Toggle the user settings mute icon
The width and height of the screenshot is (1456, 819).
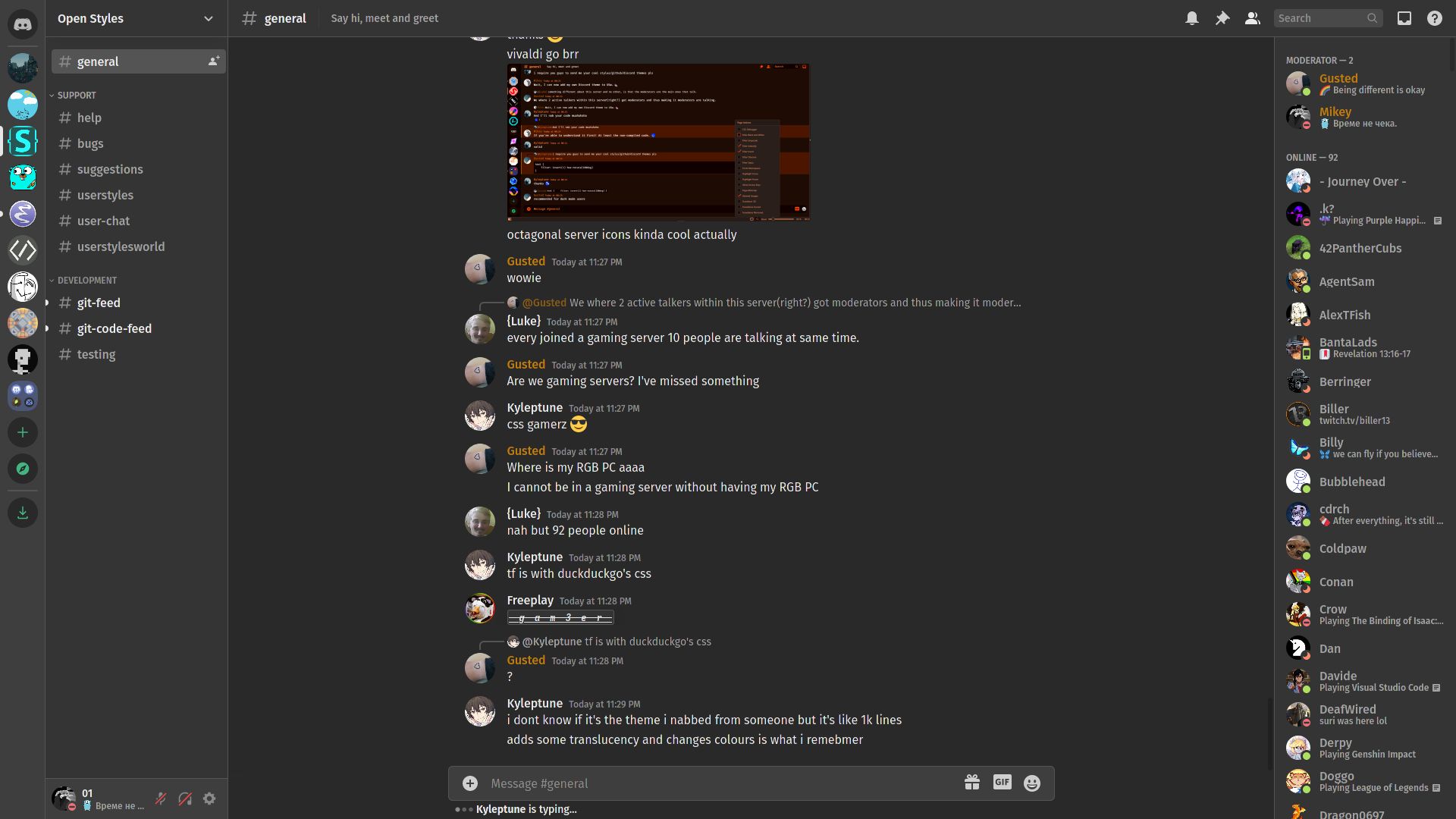(161, 798)
